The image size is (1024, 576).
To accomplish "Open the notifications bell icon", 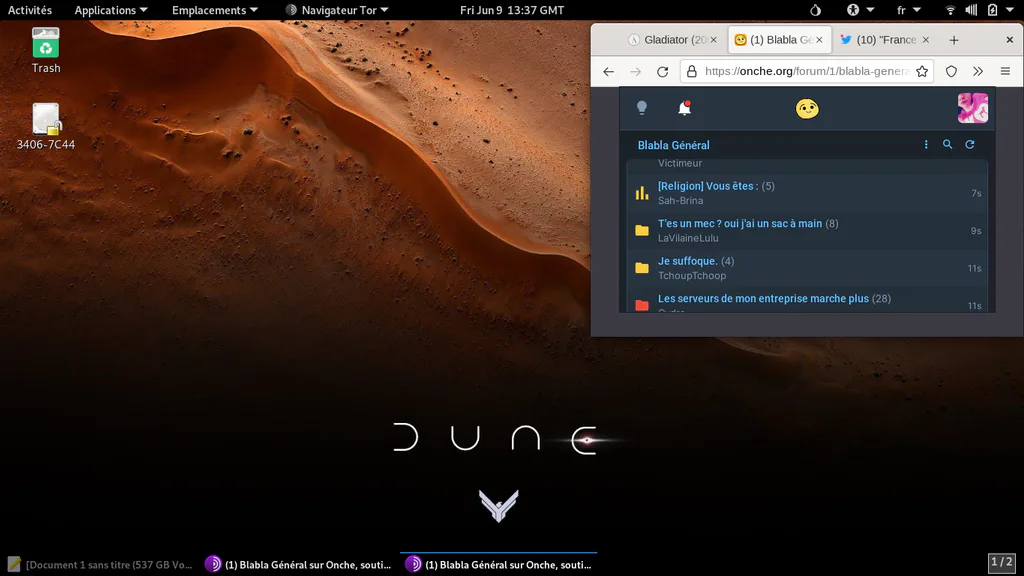I will [x=684, y=108].
